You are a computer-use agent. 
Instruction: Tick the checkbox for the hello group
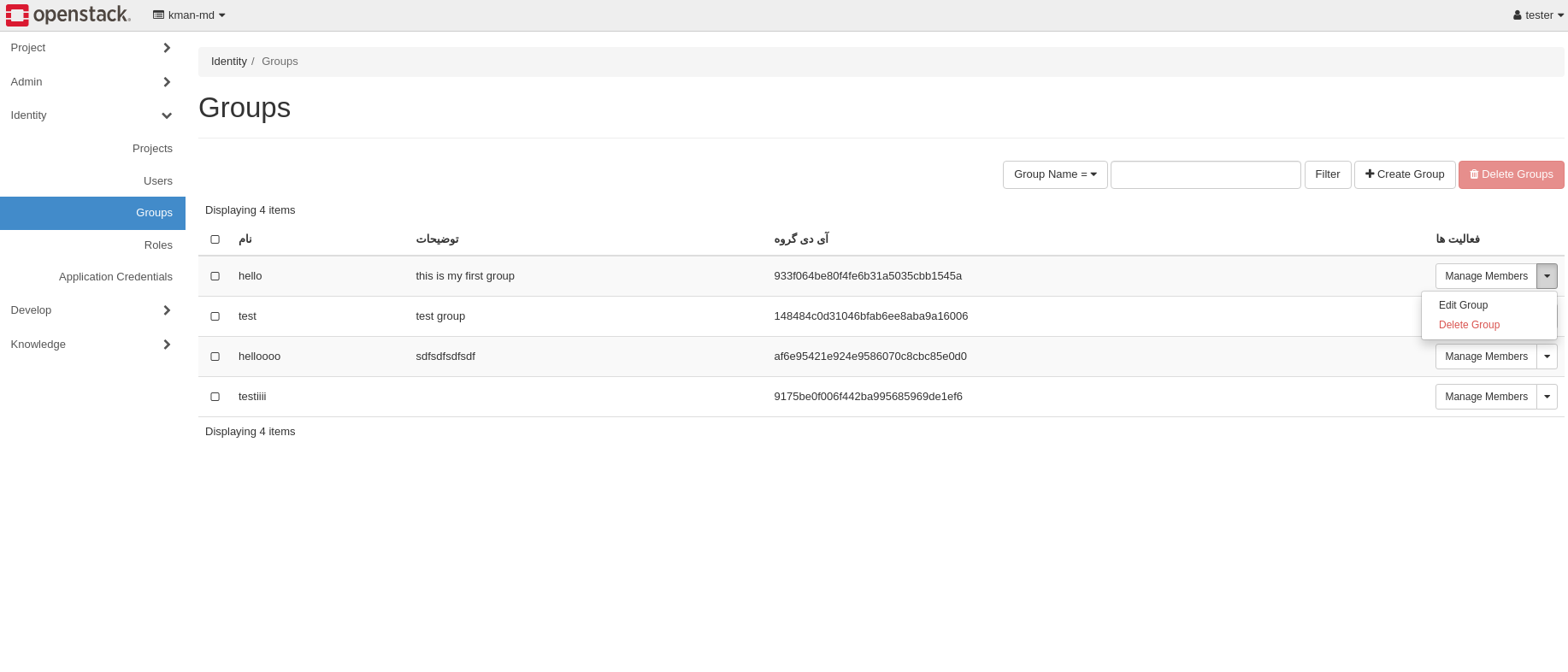click(215, 276)
